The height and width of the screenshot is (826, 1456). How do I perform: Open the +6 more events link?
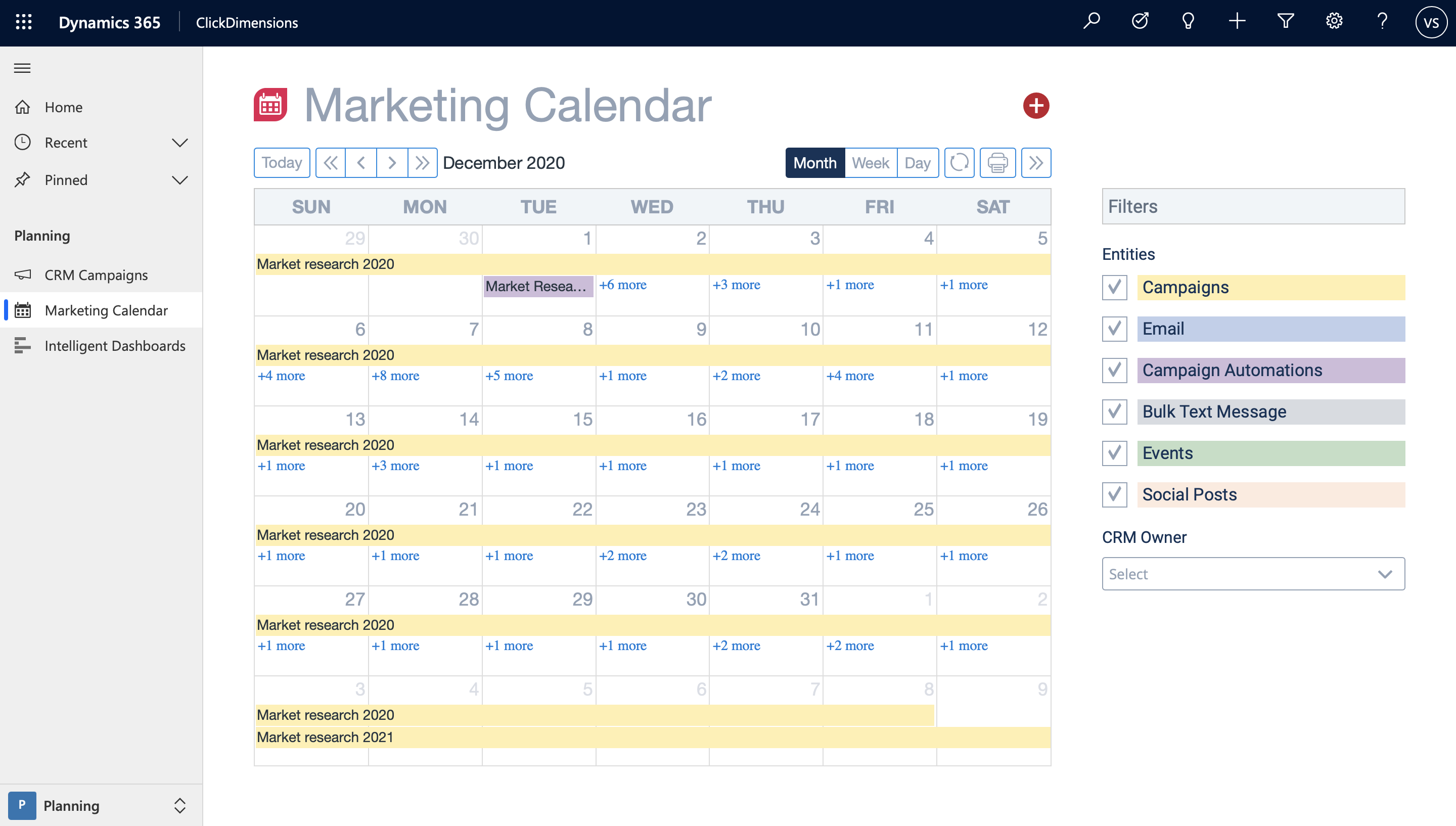coord(622,285)
